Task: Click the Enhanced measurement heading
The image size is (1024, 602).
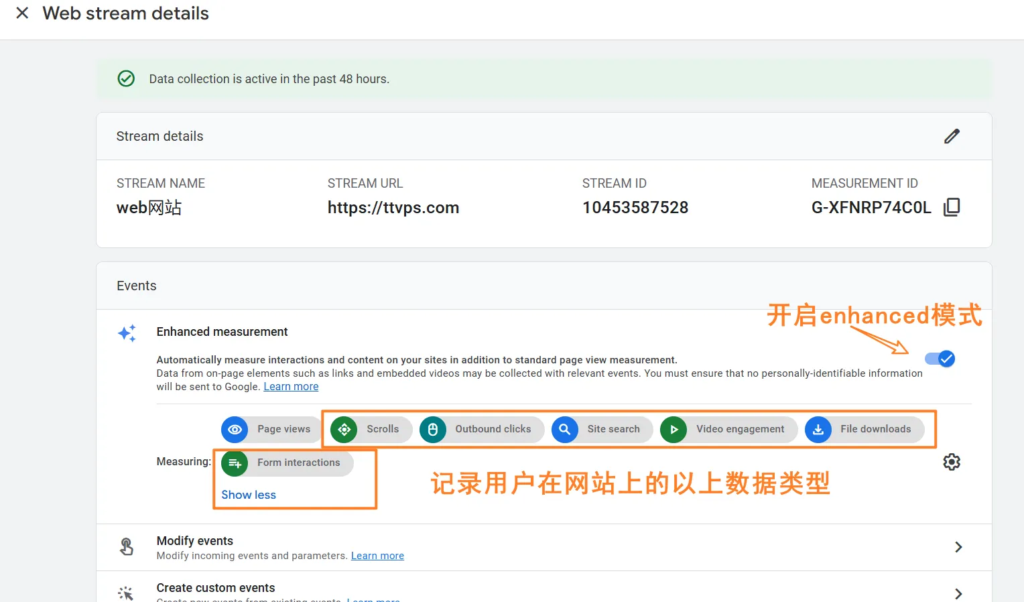Action: point(222,332)
